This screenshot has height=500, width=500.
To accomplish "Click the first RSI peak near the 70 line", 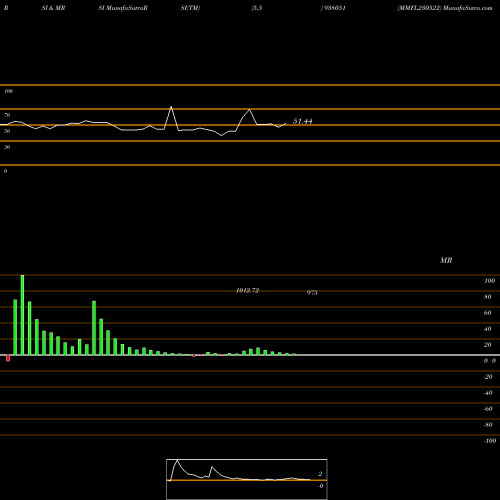I will tap(171, 107).
